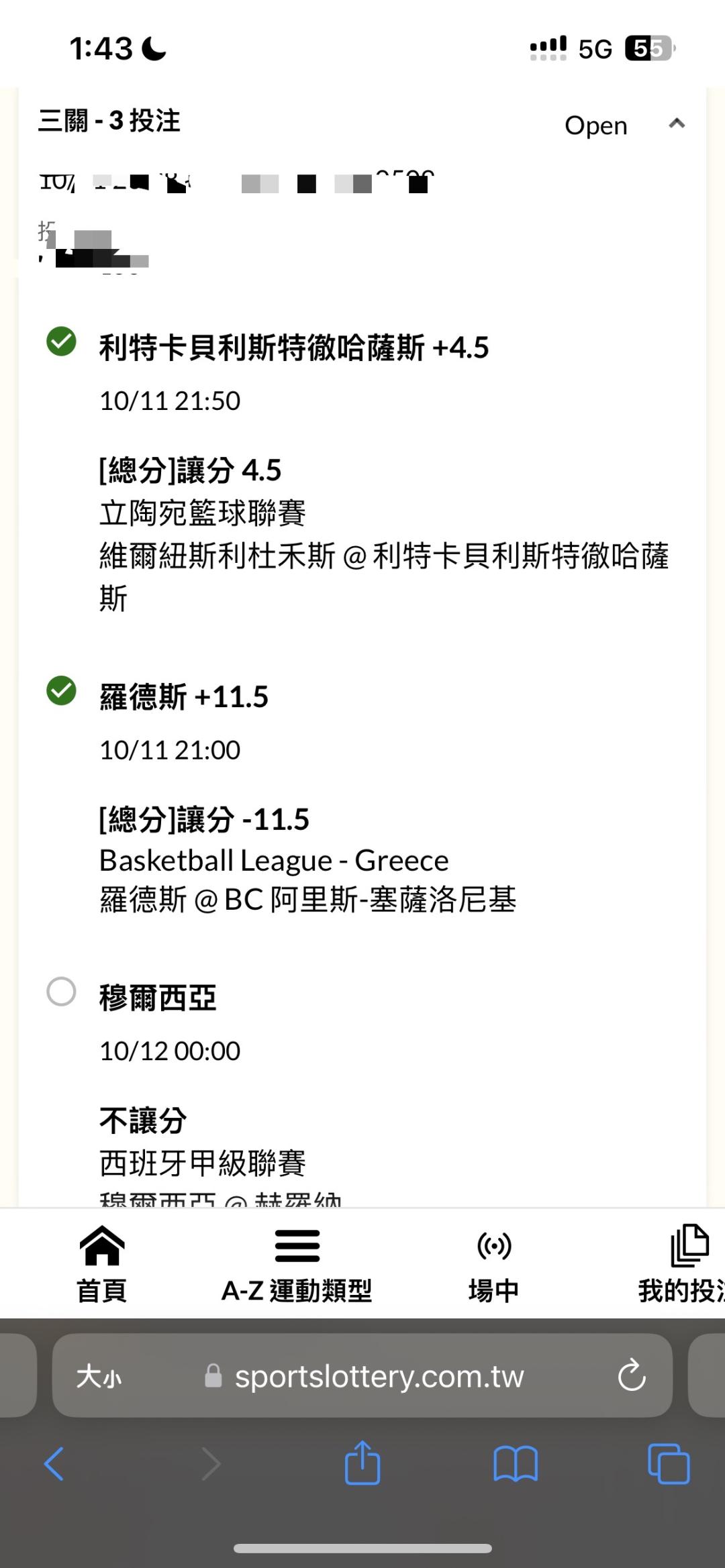Go back with the Safari back arrow
Screen dimensions: 725x1568
(54, 1463)
